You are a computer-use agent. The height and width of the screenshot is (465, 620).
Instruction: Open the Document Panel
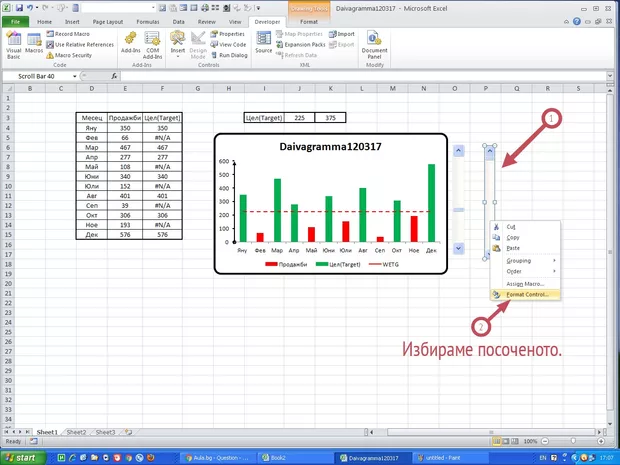pos(374,45)
